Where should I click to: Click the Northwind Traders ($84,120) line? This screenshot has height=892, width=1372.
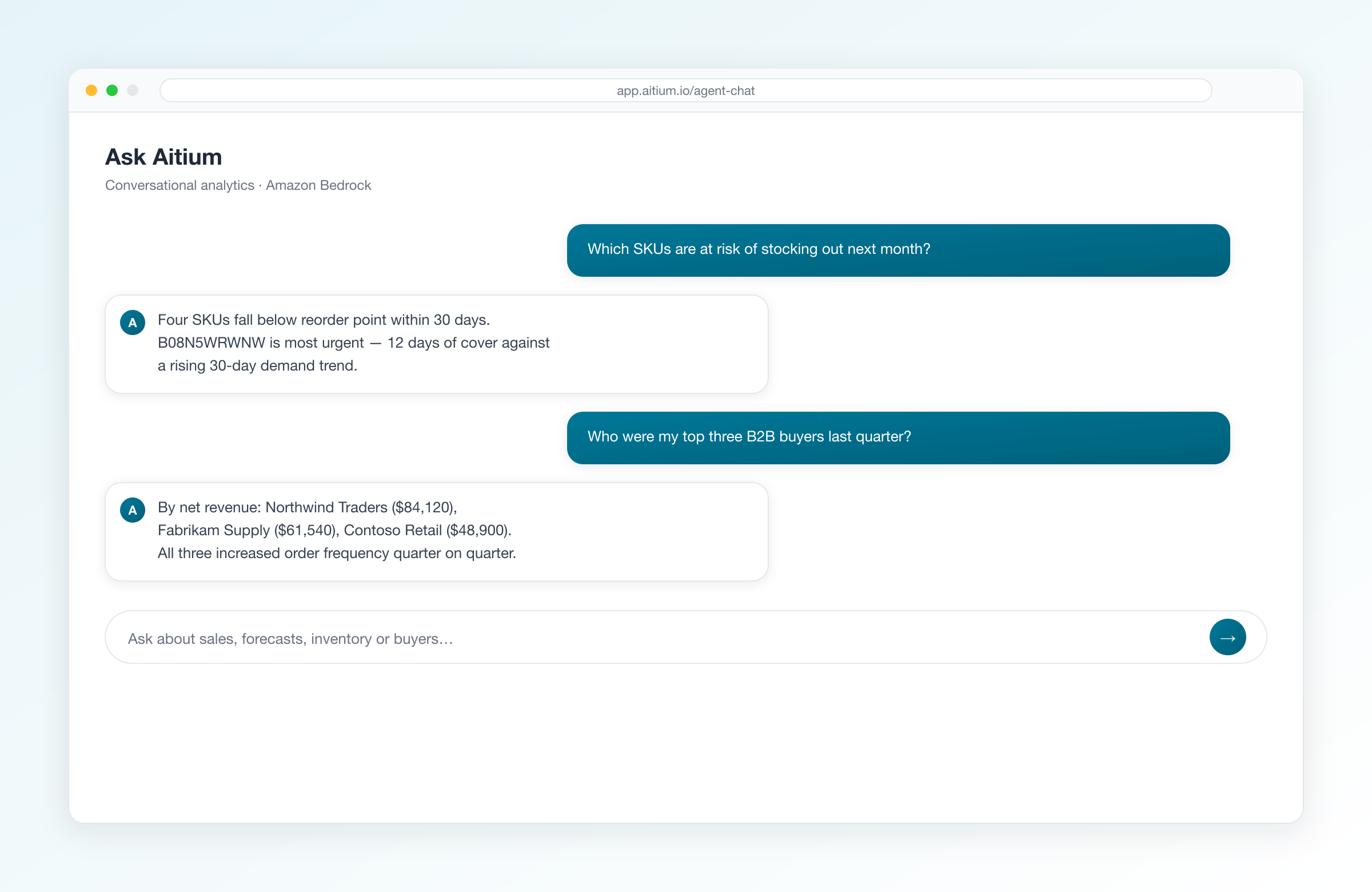307,507
